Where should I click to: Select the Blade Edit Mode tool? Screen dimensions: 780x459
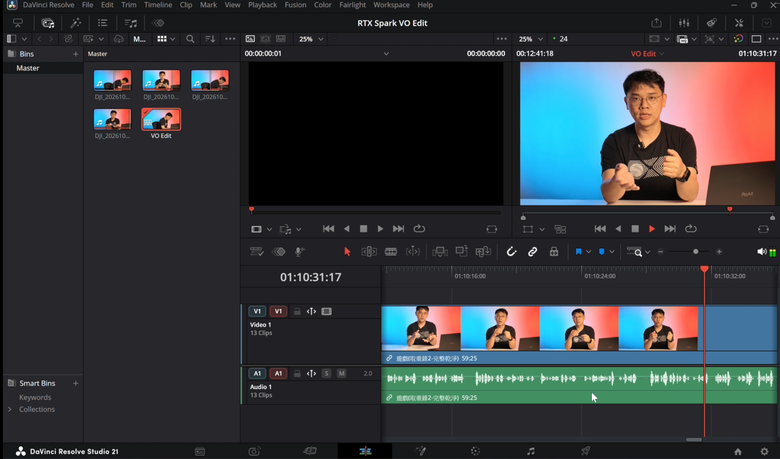[x=391, y=252]
